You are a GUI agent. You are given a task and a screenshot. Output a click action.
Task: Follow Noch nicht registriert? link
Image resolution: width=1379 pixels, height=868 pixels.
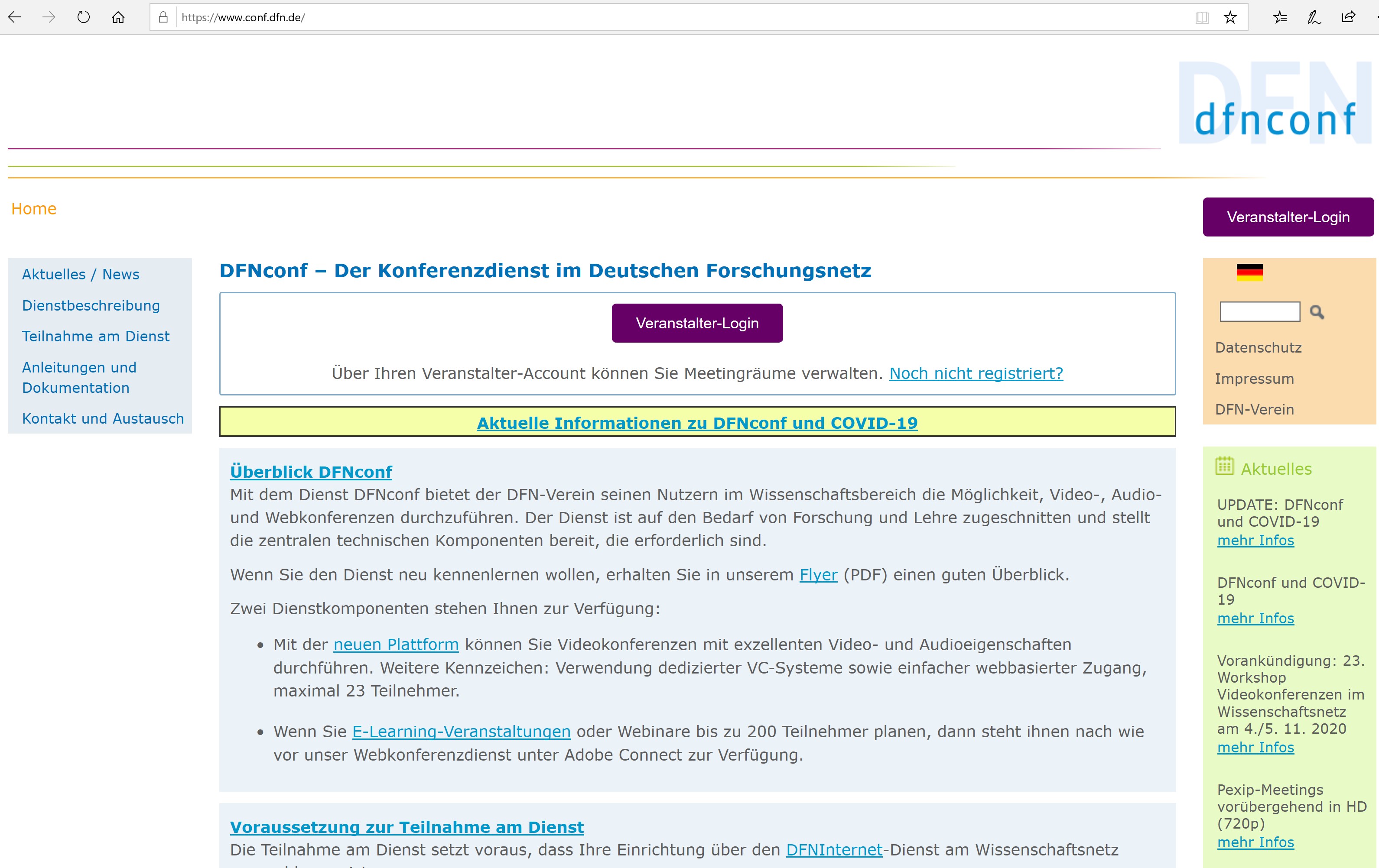pos(976,373)
